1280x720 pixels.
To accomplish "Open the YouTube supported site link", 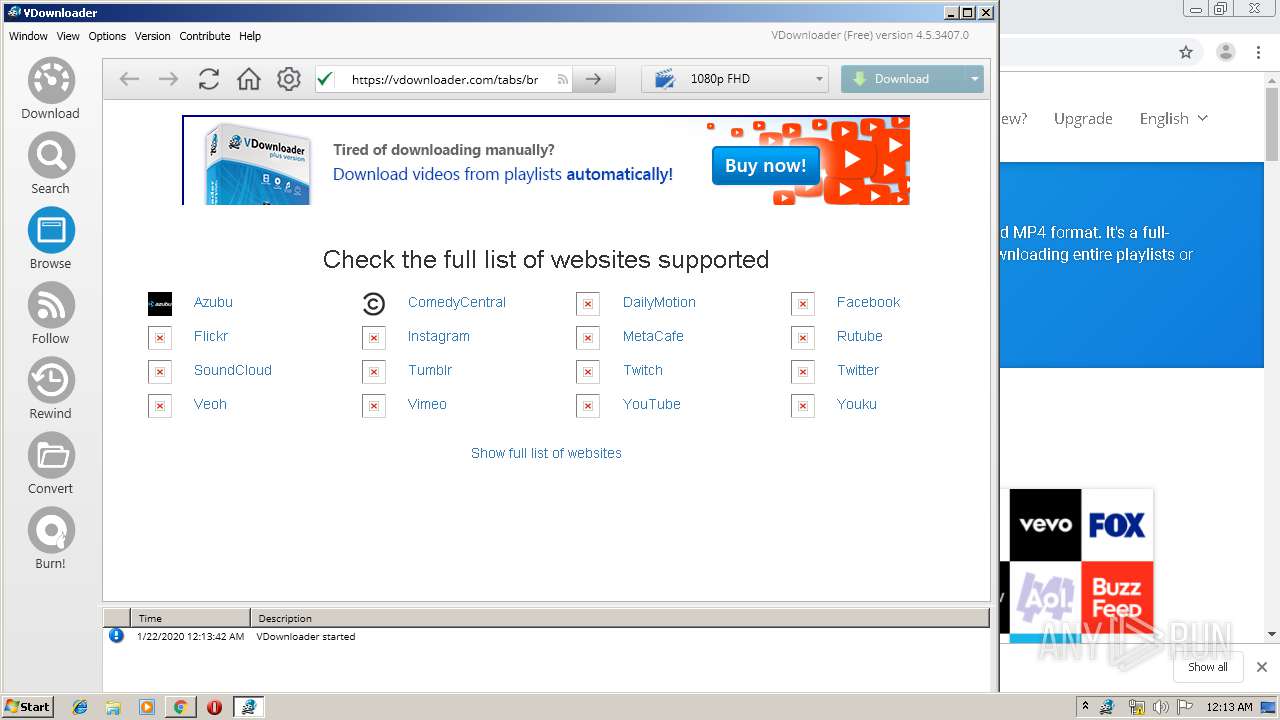I will tap(651, 404).
